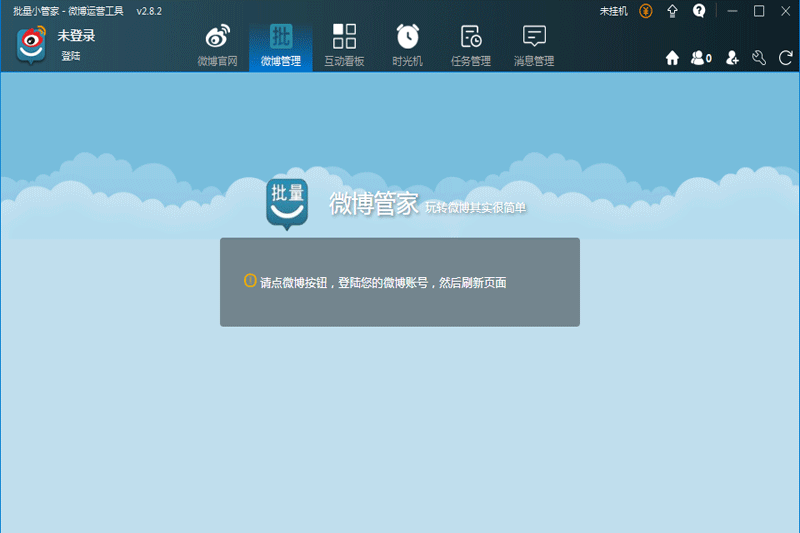Click the orange yuan coin icon
This screenshot has height=533, width=800.
tap(646, 11)
